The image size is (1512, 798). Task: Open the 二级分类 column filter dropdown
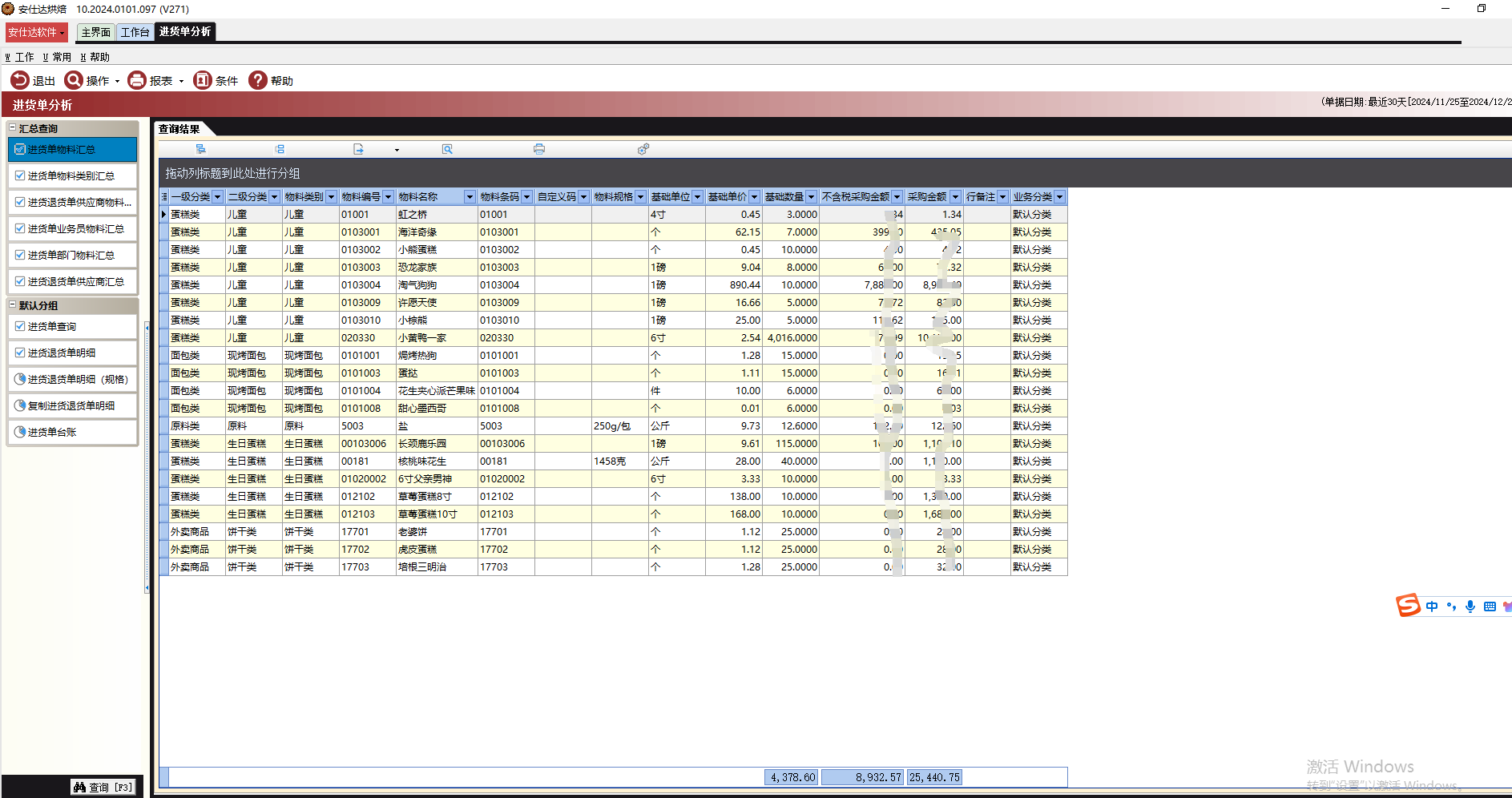point(274,196)
